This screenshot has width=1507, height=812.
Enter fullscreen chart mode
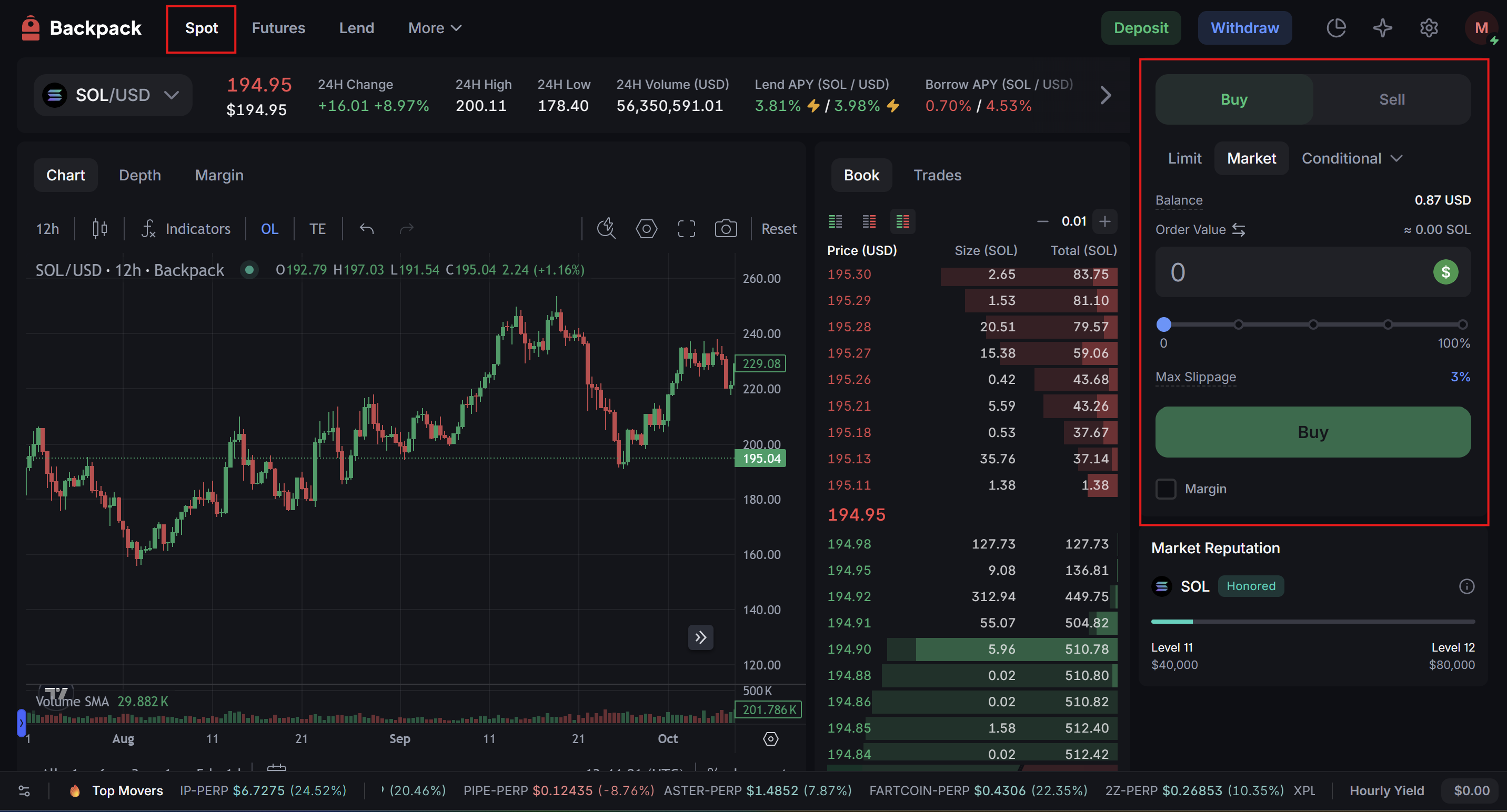(686, 229)
